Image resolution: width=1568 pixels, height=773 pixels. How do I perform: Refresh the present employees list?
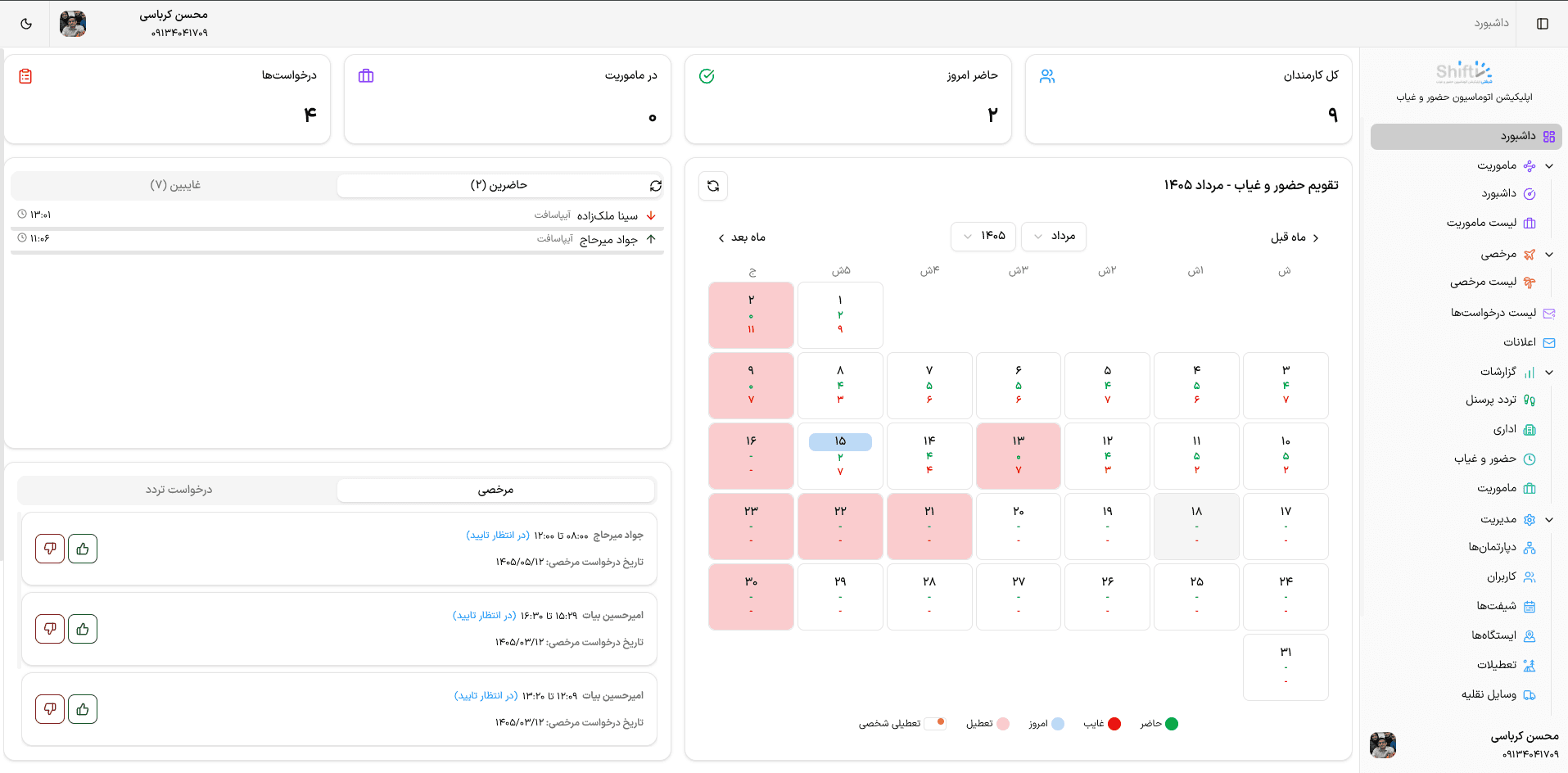[656, 186]
